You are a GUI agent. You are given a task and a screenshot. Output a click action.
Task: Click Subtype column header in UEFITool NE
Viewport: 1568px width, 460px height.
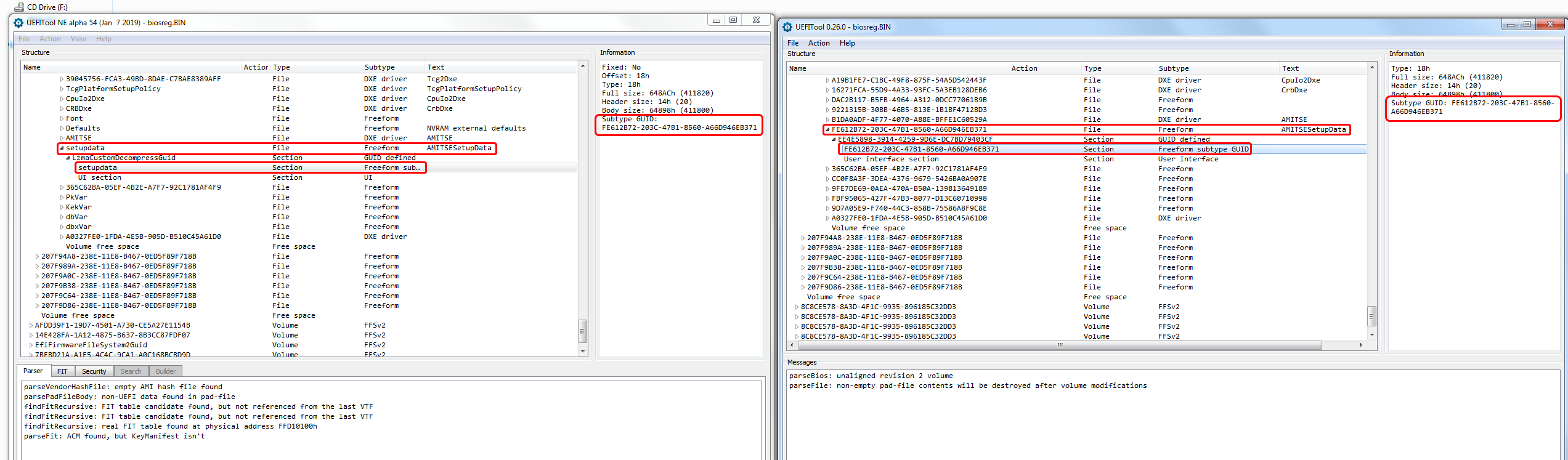click(393, 67)
